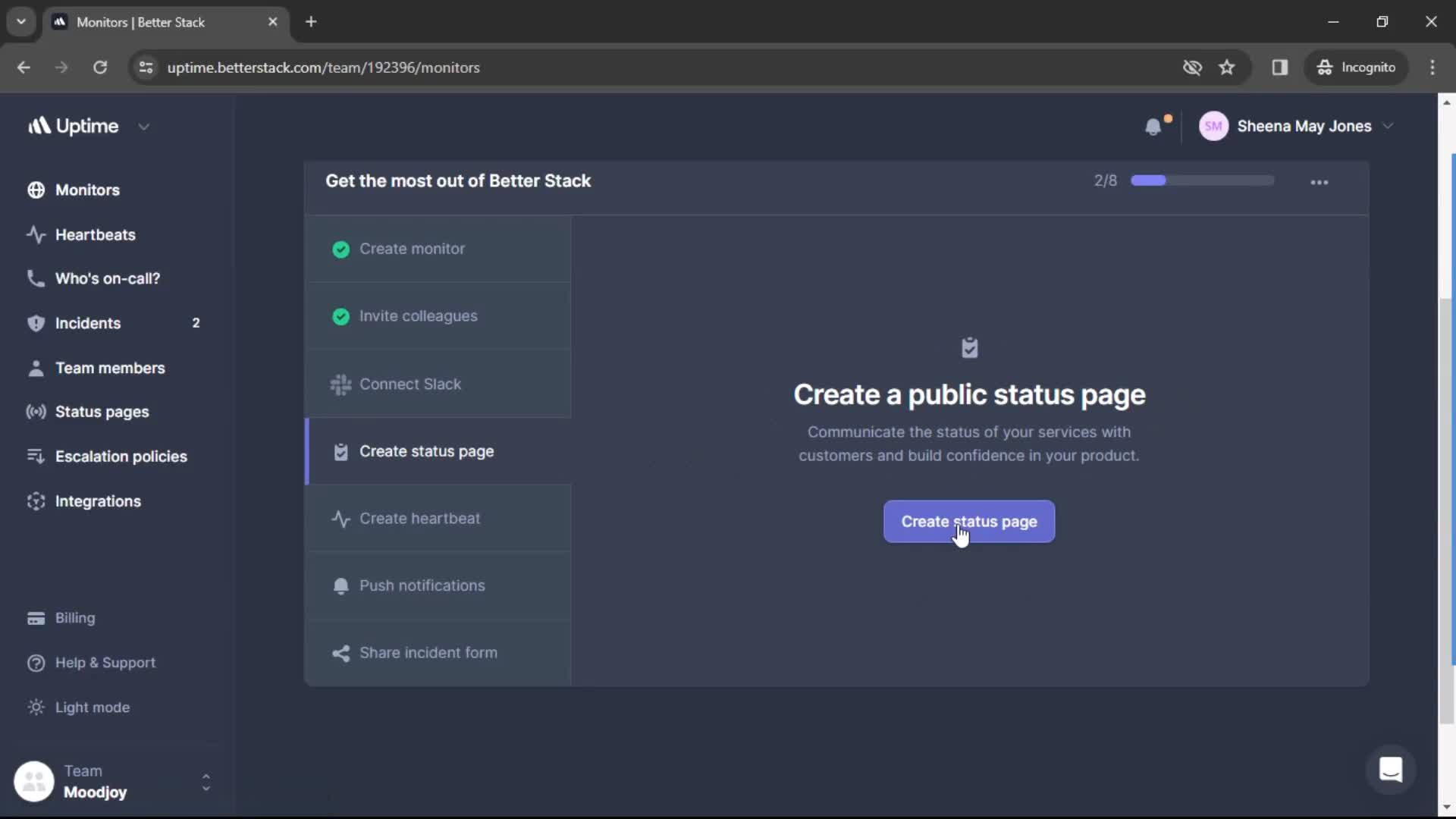Reload the page
Viewport: 1456px width, 819px height.
[100, 67]
